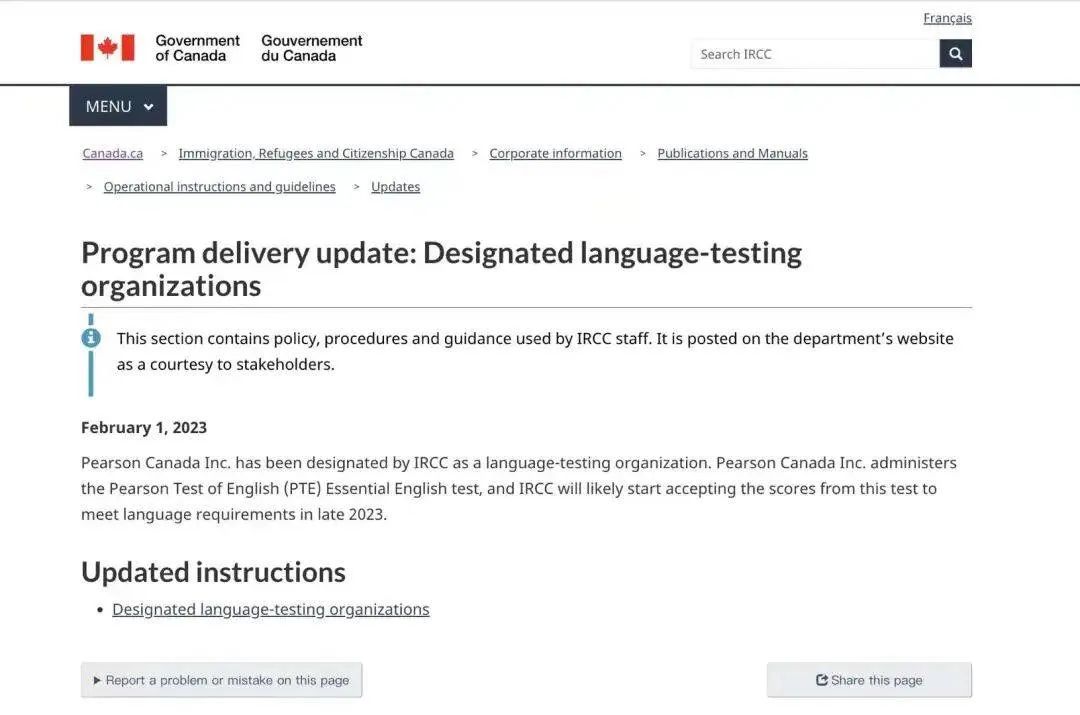
Task: Go to Updates breadcrumb link
Action: [x=395, y=187]
